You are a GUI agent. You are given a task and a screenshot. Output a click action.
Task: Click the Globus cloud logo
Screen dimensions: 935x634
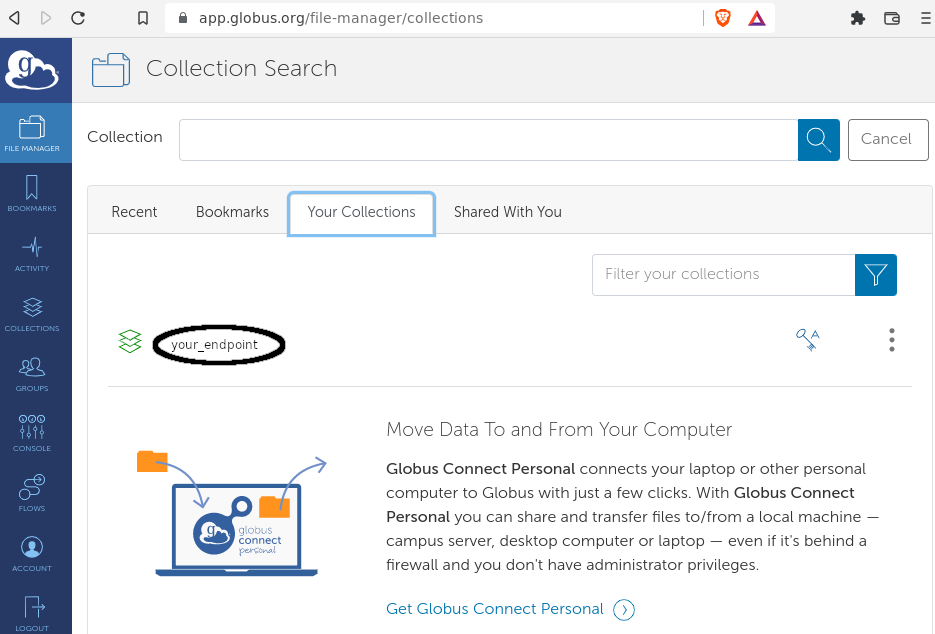32,70
